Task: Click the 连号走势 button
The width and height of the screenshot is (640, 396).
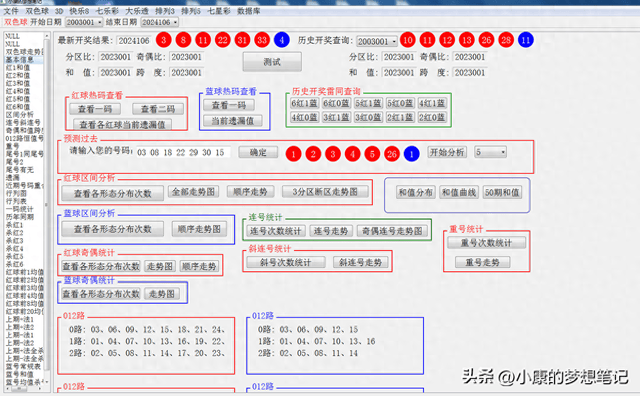Action: (331, 231)
